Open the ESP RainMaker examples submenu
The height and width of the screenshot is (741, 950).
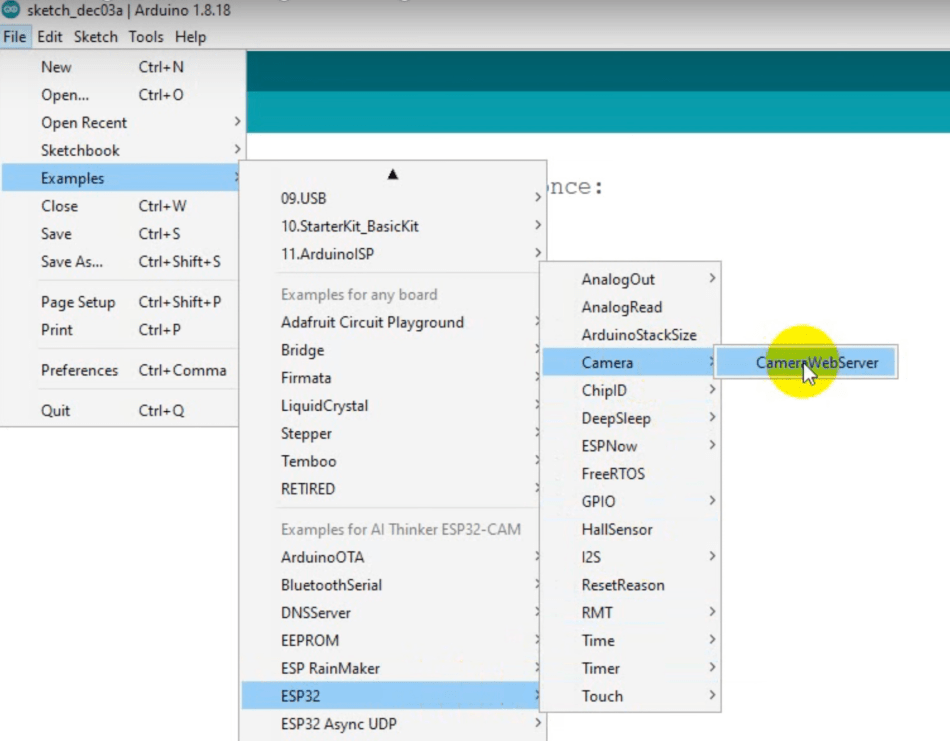(x=391, y=668)
